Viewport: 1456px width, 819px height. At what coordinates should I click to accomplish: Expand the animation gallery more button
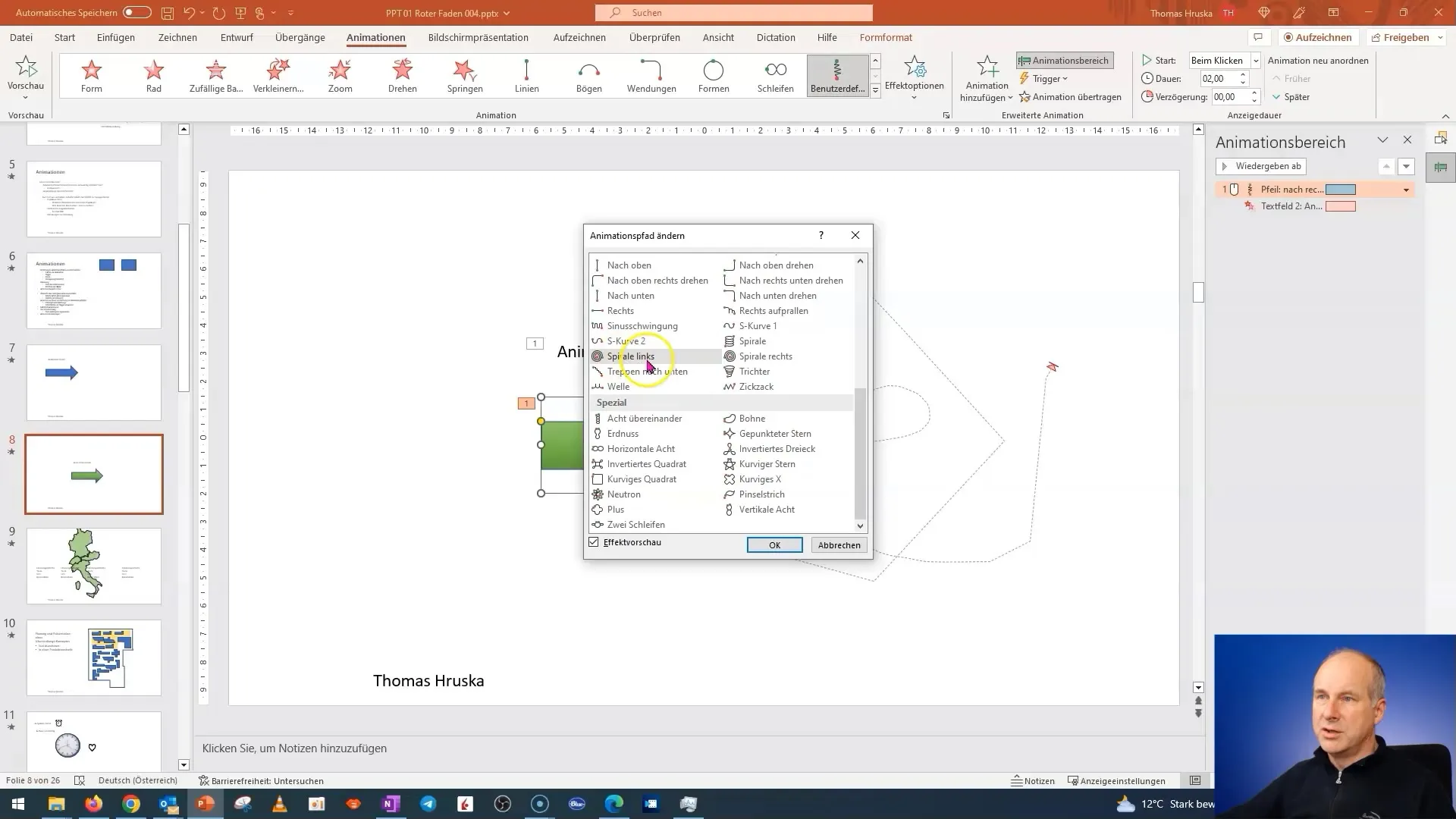point(875,90)
